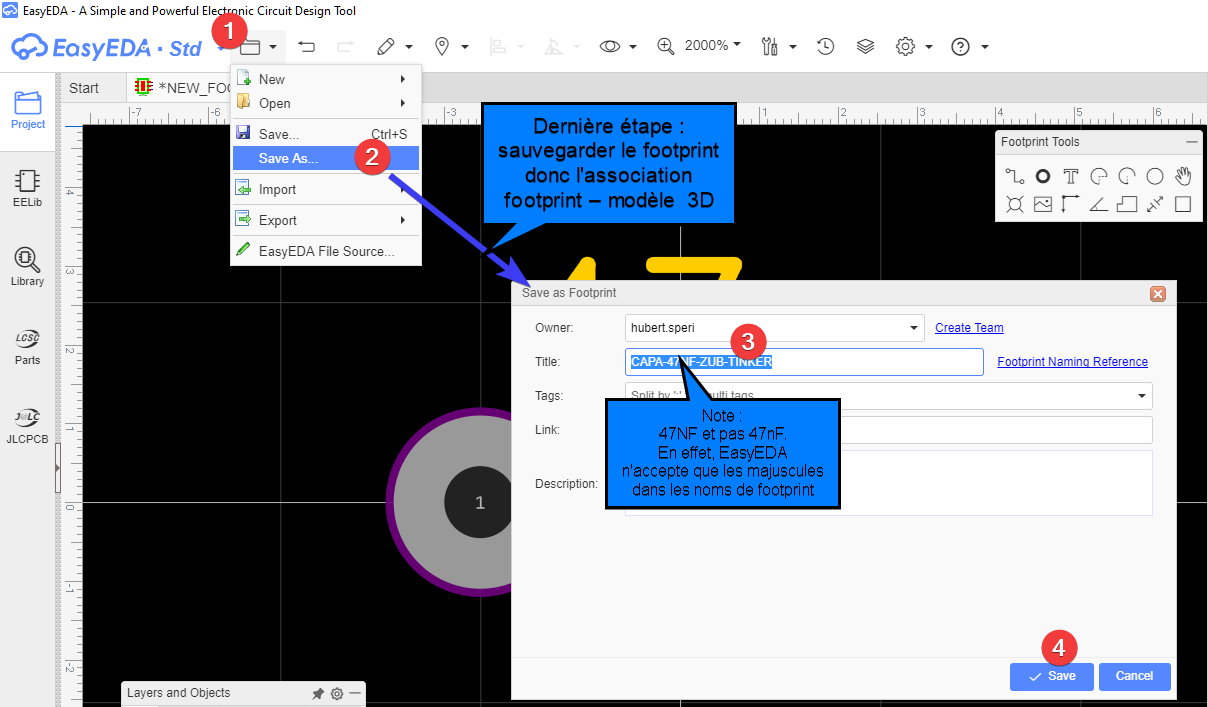This screenshot has height=707, width=1208.
Task: Click the zoom magnifier icon
Action: (666, 46)
